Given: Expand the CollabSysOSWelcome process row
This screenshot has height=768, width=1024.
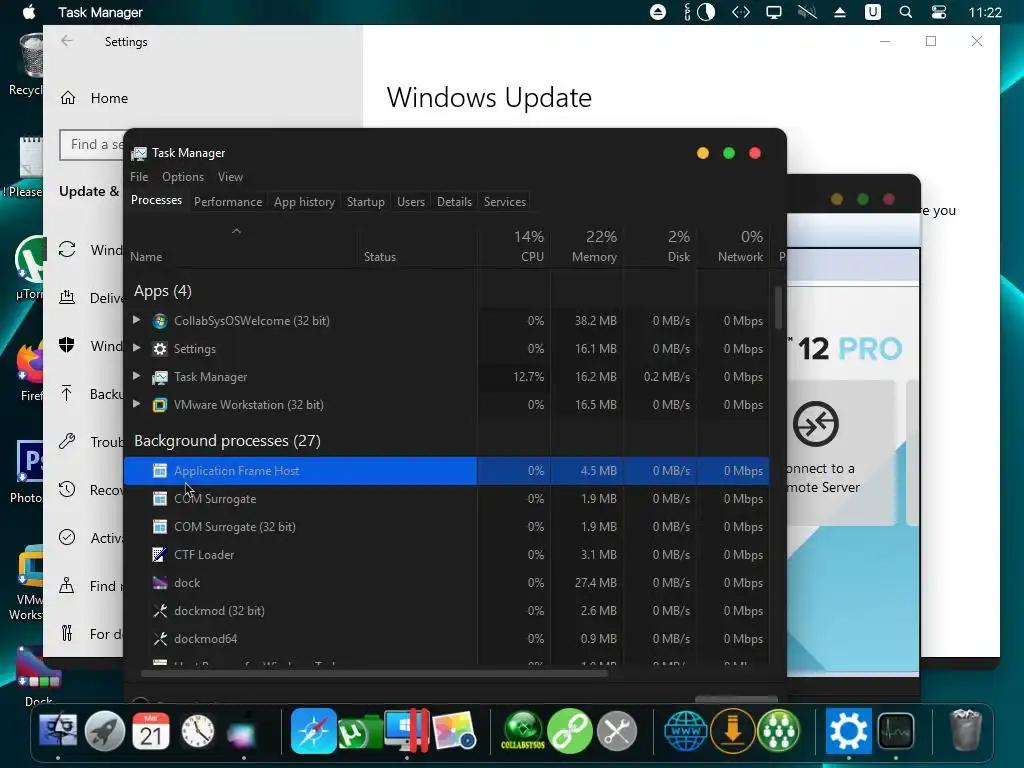Looking at the screenshot, I should (x=136, y=320).
